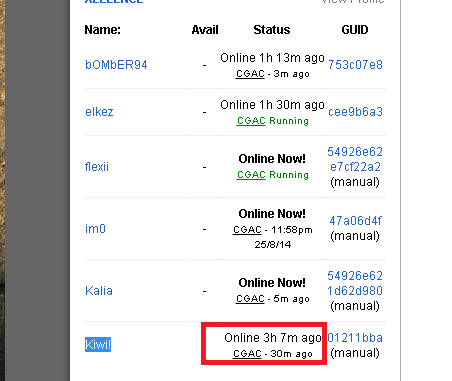Open the highlighted Kiwi! player link
The height and width of the screenshot is (381, 452).
tap(98, 344)
